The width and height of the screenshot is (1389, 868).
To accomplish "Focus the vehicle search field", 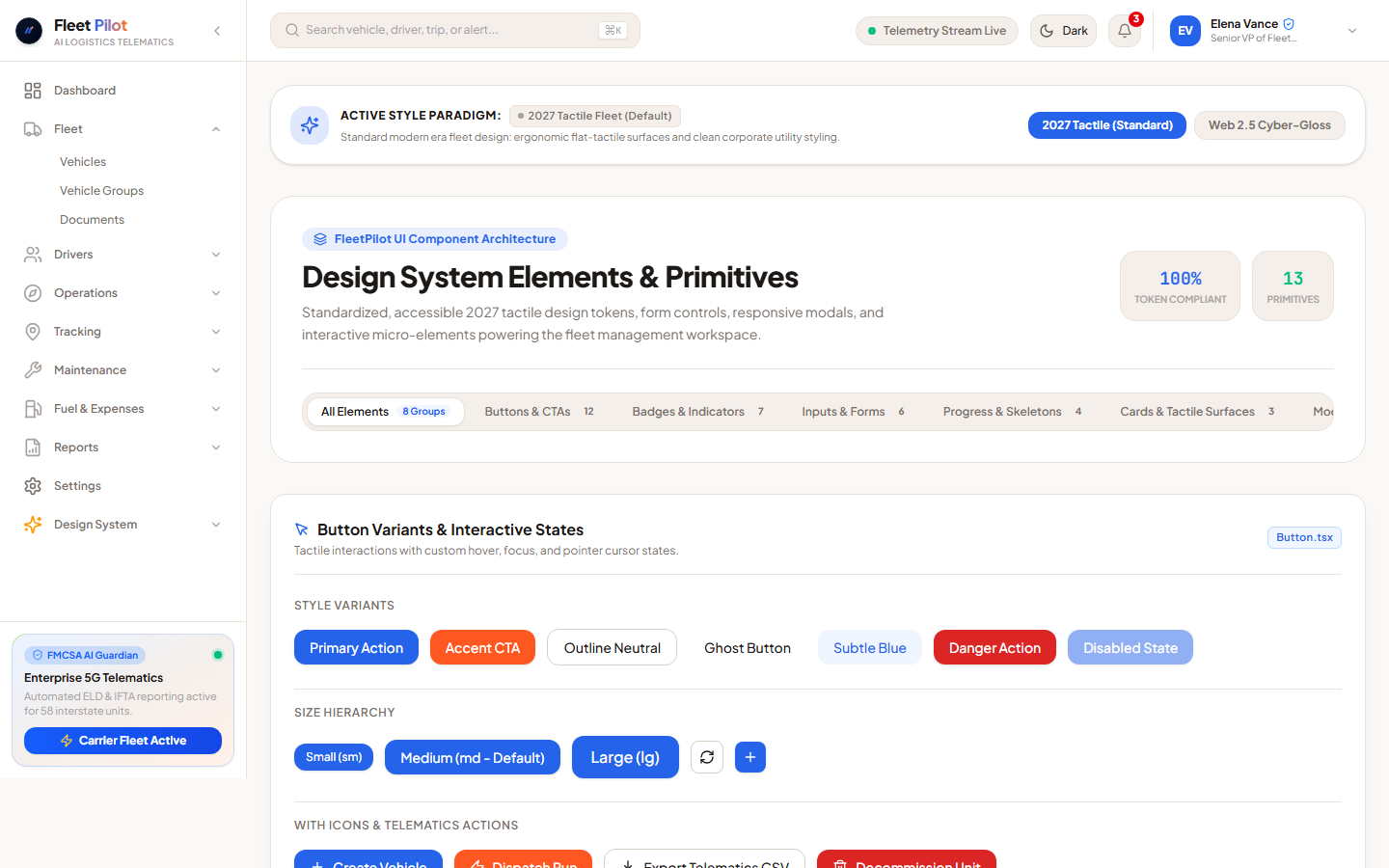I will (x=455, y=31).
